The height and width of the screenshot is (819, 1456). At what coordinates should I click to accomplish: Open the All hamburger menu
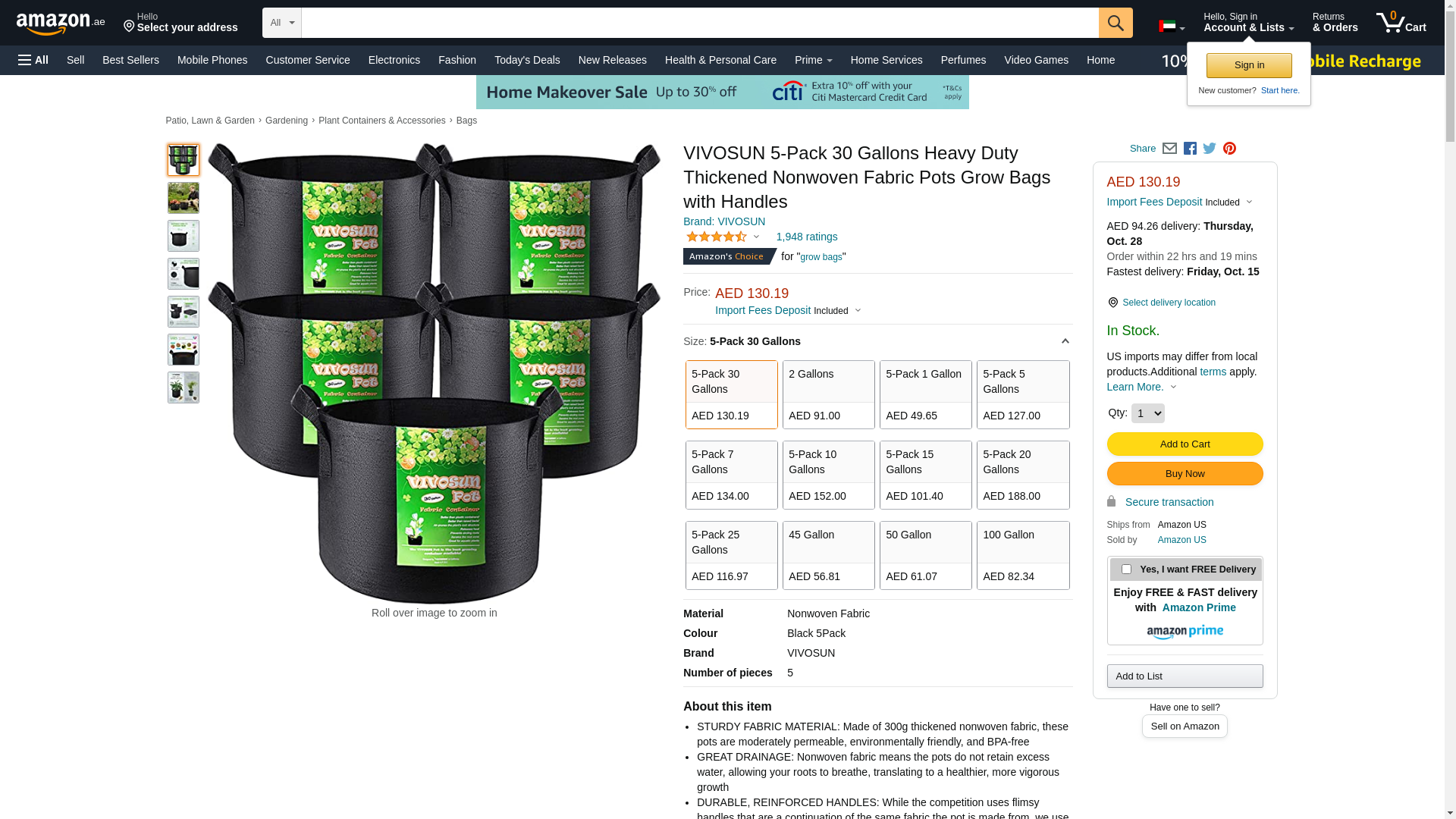33,60
